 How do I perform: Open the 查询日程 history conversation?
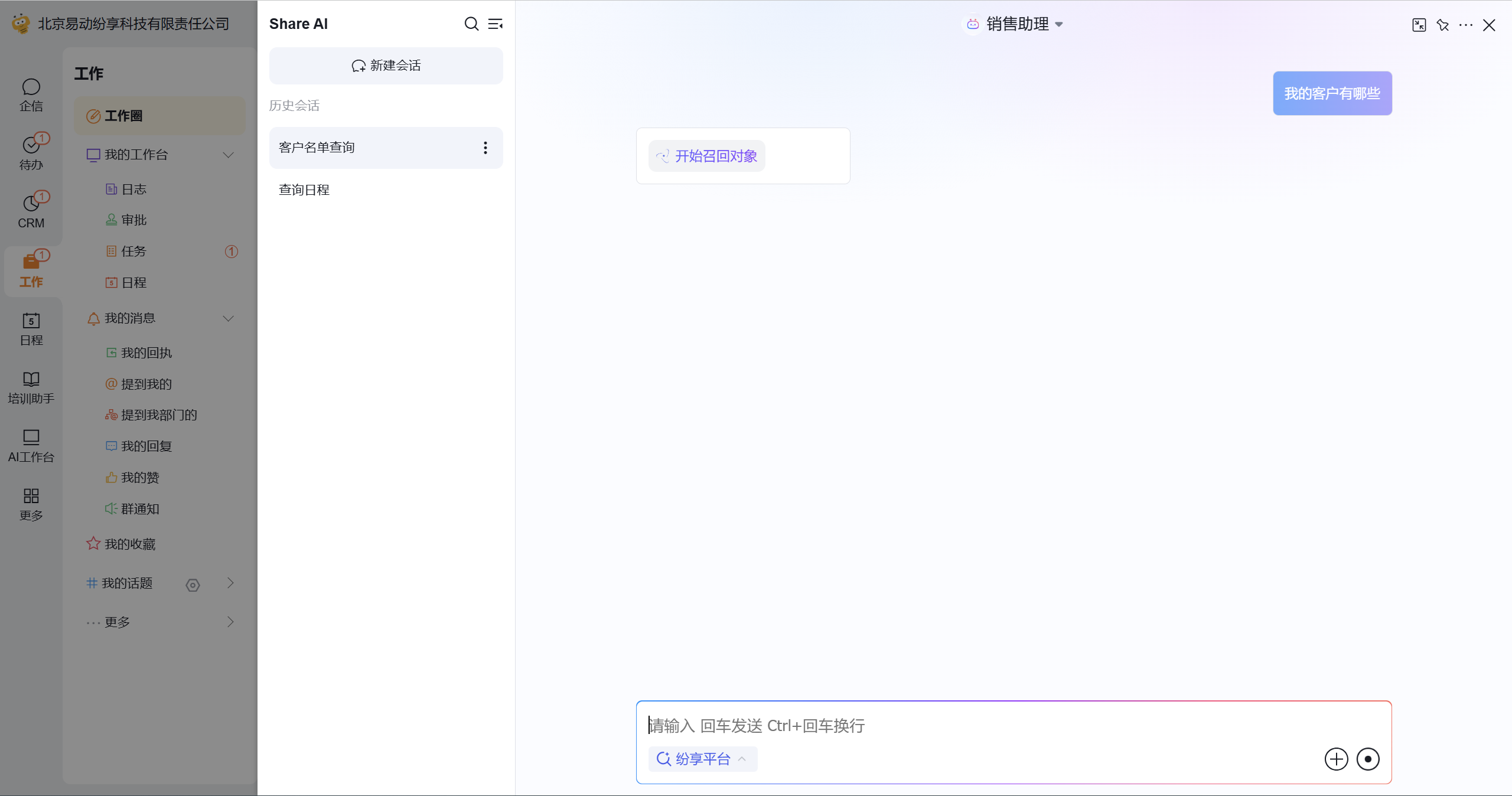pos(304,190)
